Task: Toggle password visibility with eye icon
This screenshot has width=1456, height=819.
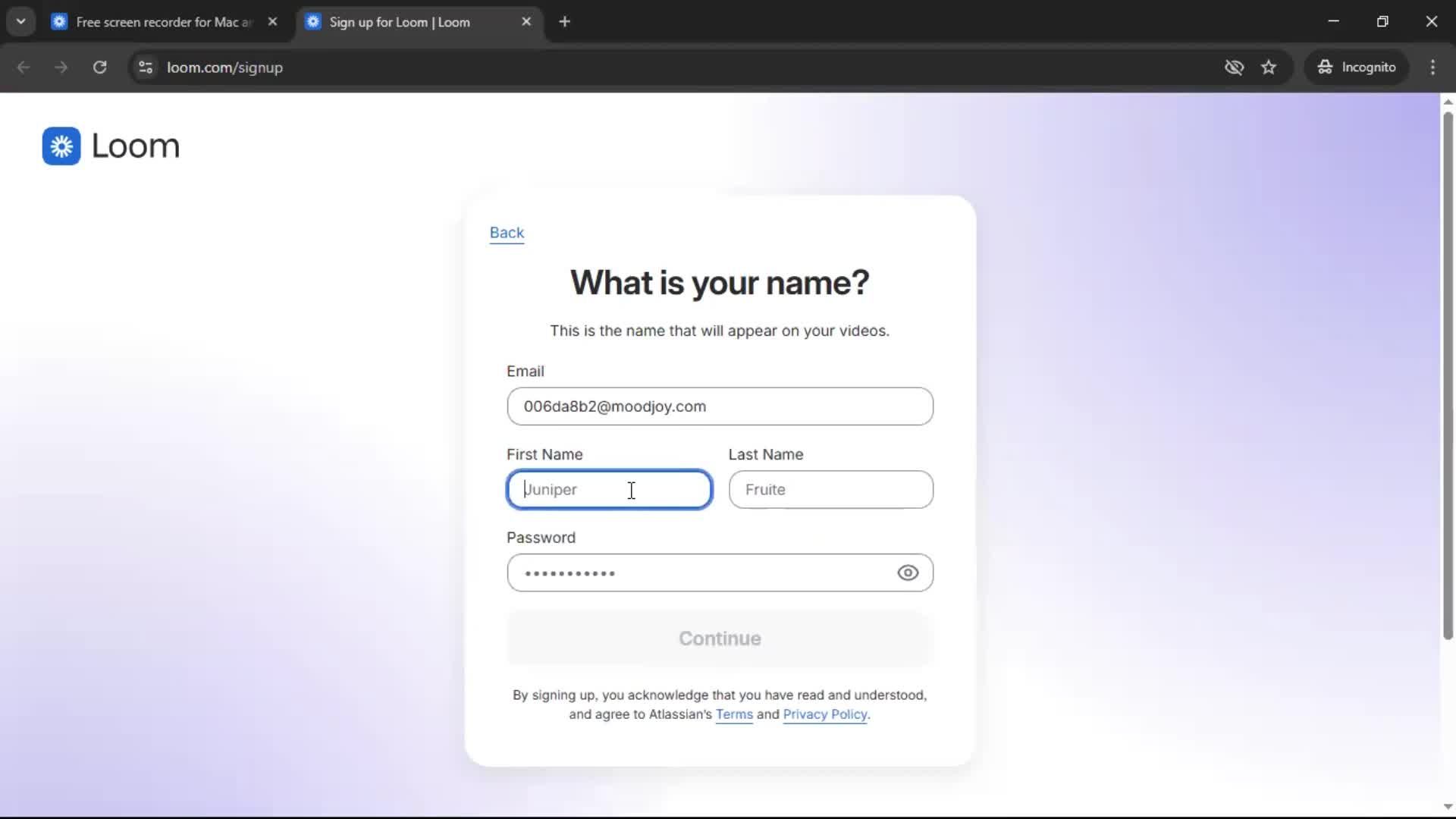Action: 908,573
